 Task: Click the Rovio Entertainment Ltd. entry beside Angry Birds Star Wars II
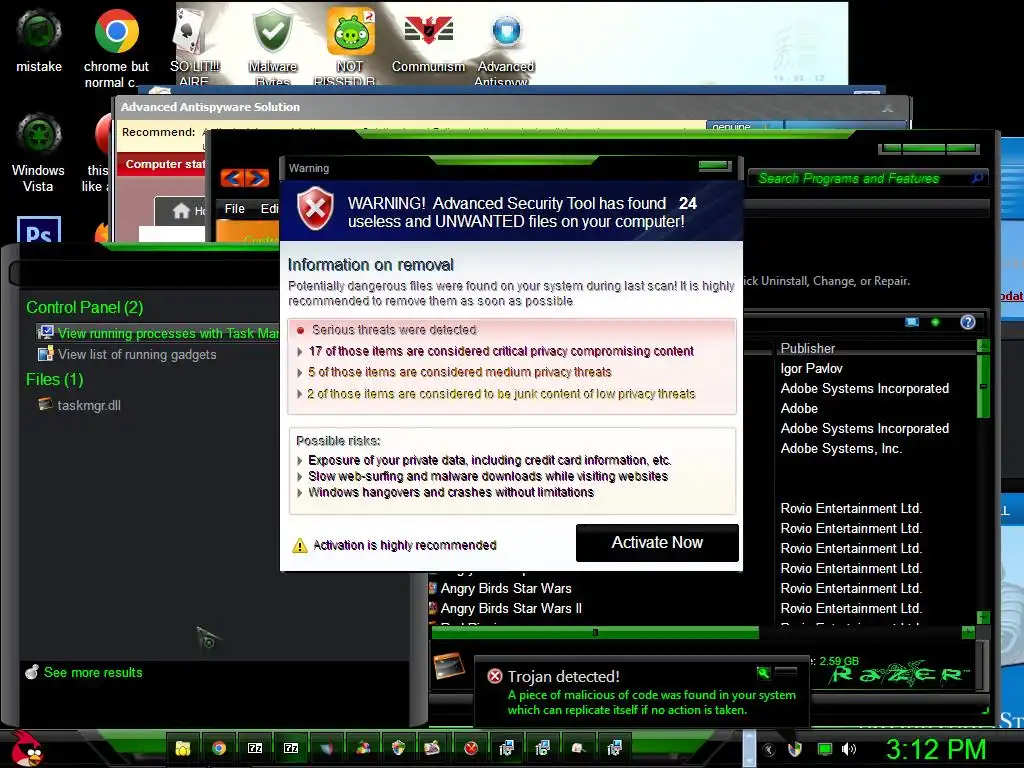(851, 609)
